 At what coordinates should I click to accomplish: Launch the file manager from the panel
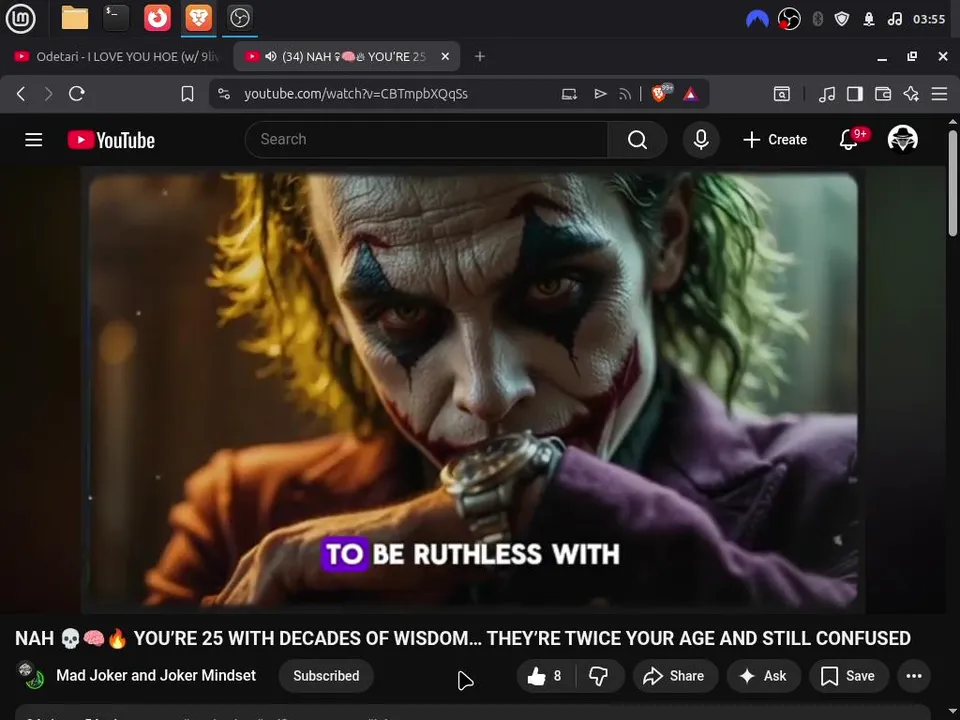(x=75, y=18)
